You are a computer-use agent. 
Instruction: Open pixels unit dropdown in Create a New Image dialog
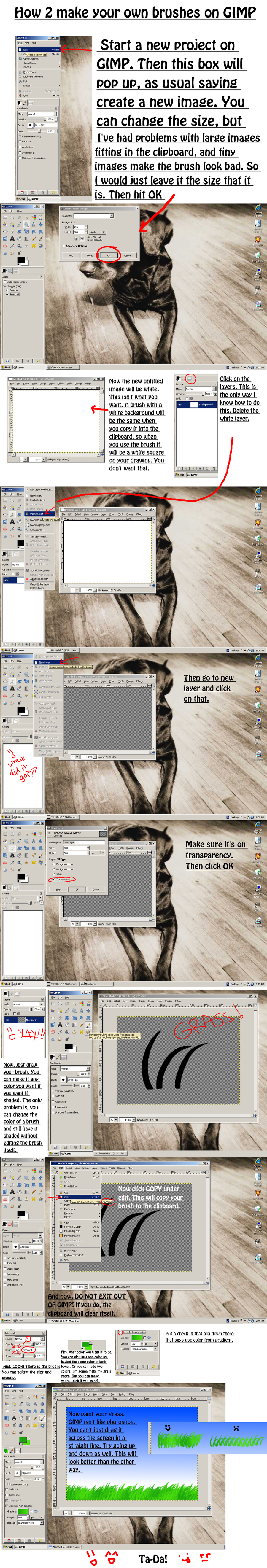tap(97, 233)
